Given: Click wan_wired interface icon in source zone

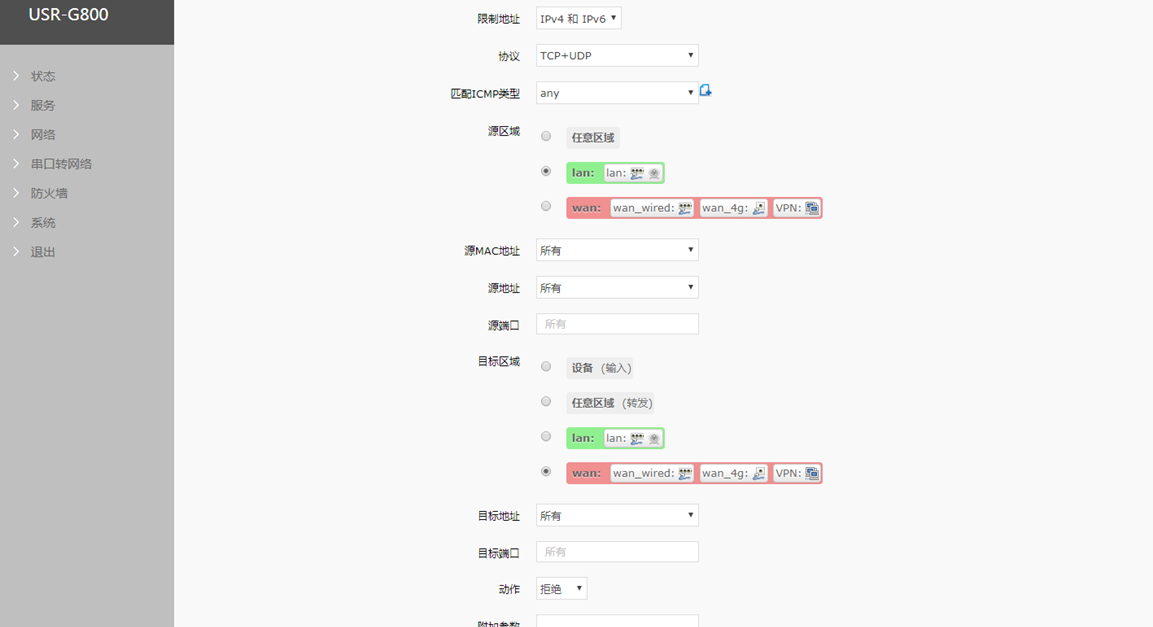Looking at the screenshot, I should (x=685, y=208).
